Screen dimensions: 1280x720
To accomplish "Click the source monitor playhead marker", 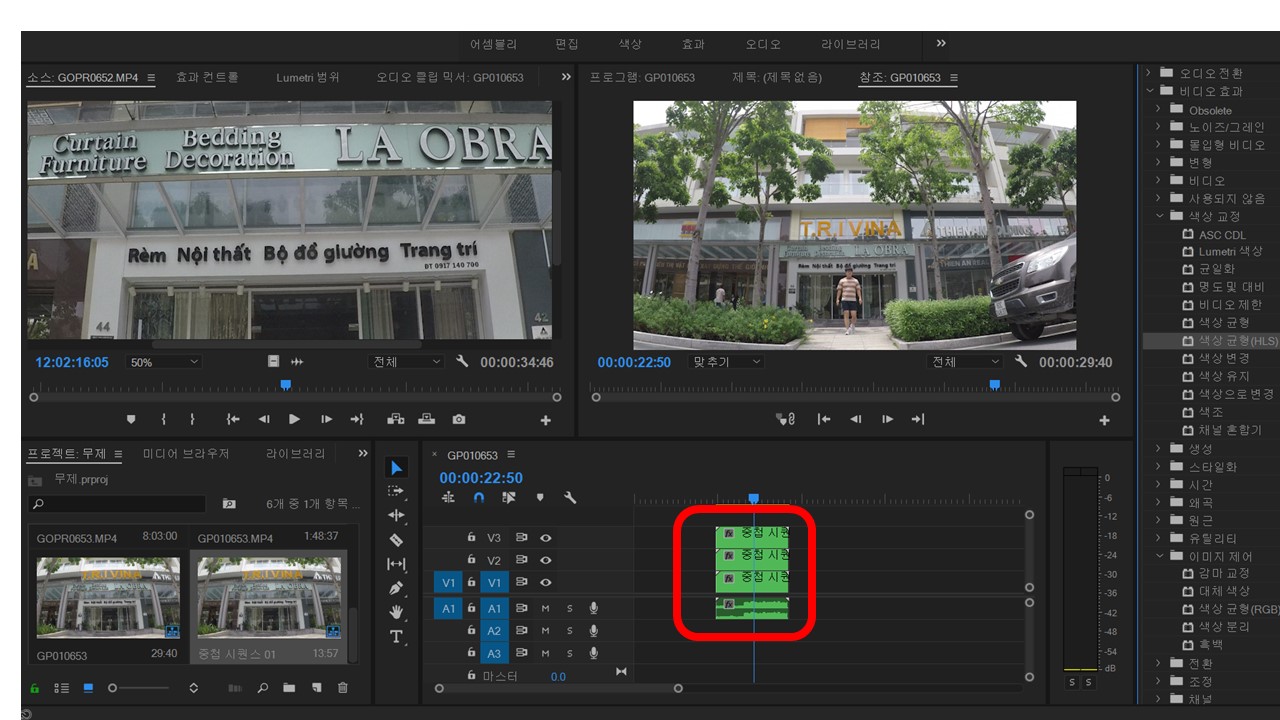I will click(x=285, y=384).
